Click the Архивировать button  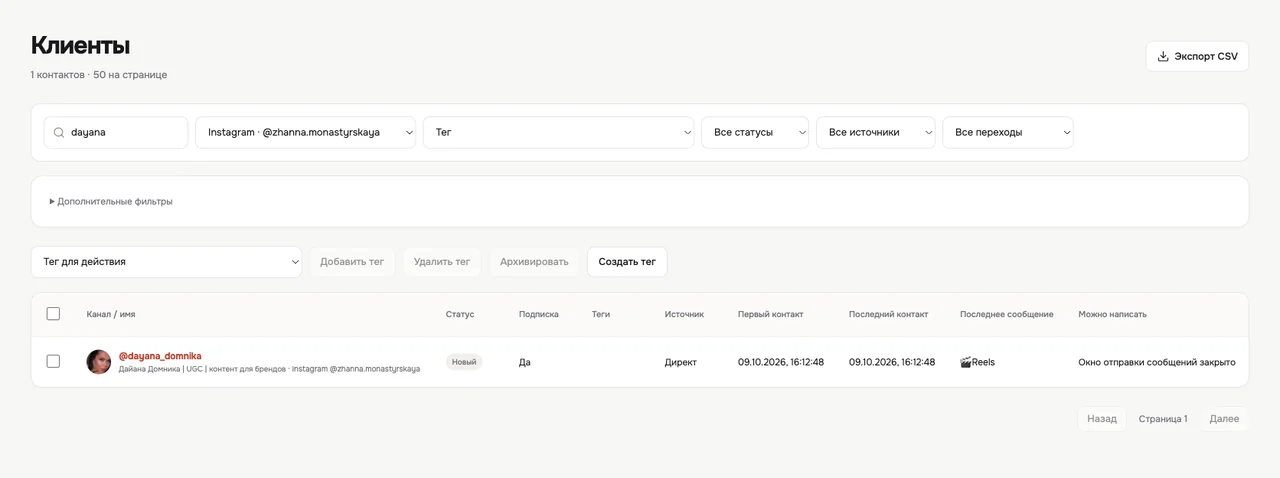534,262
